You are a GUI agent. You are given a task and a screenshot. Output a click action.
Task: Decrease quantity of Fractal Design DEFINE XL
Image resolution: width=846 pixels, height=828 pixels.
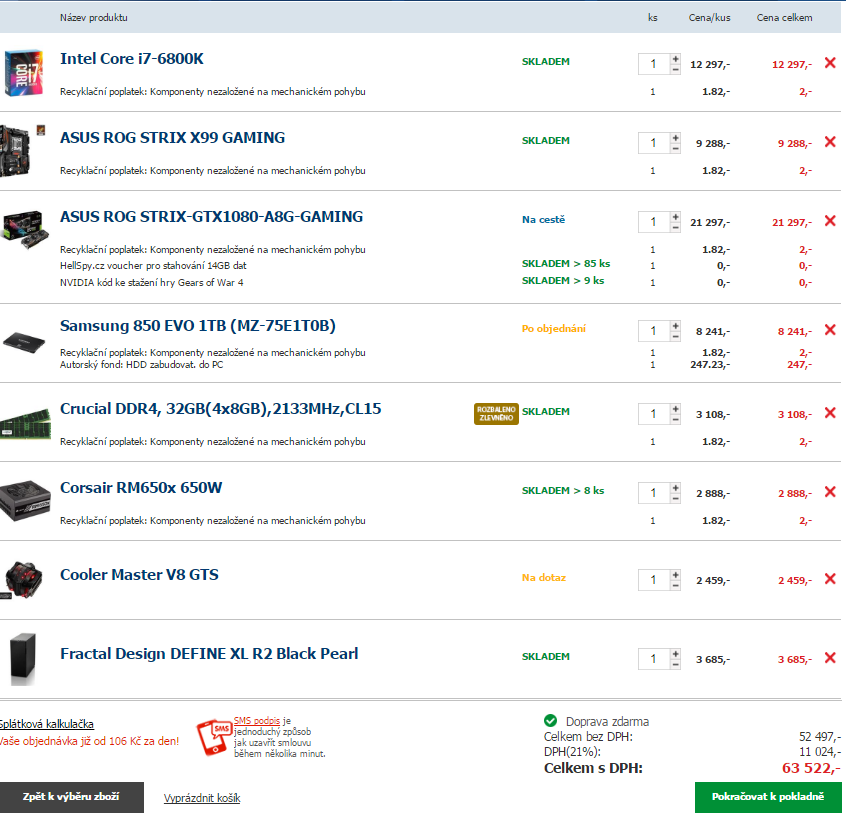676,664
